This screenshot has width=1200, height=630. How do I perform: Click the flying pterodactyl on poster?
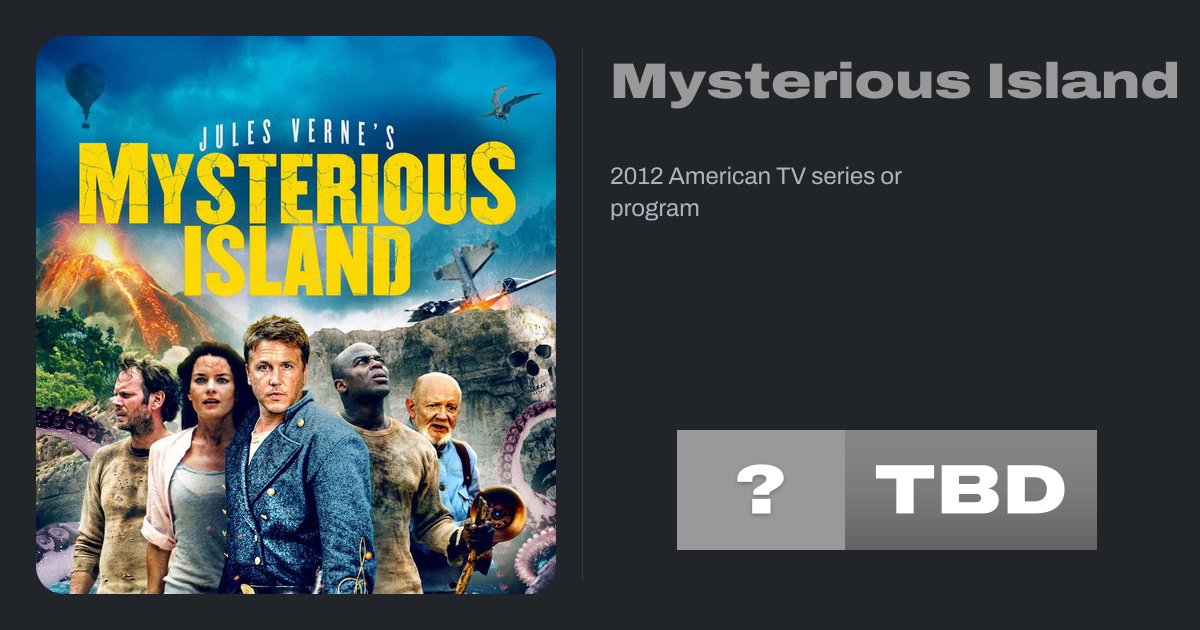[x=509, y=102]
